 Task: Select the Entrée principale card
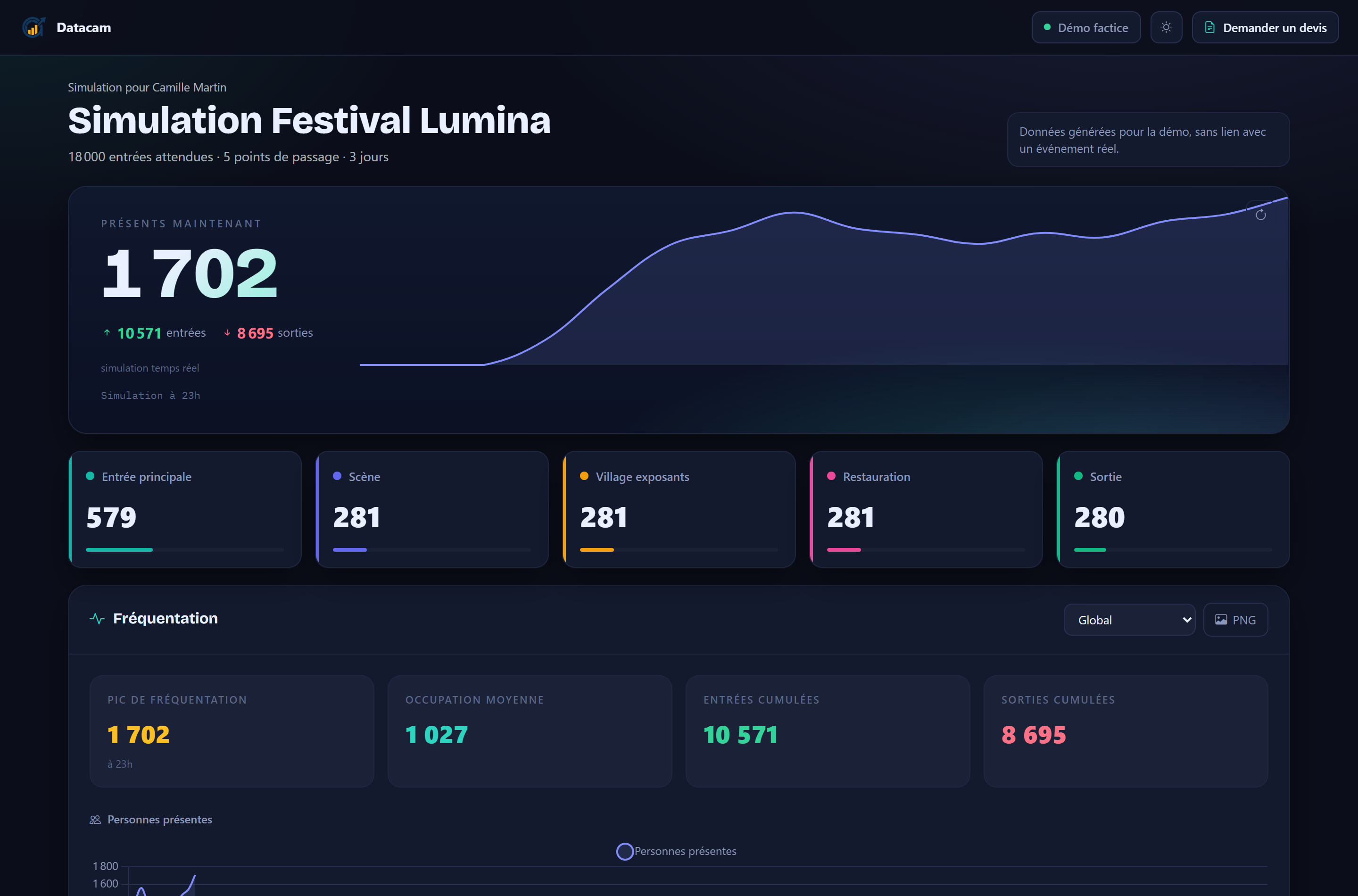click(x=185, y=509)
